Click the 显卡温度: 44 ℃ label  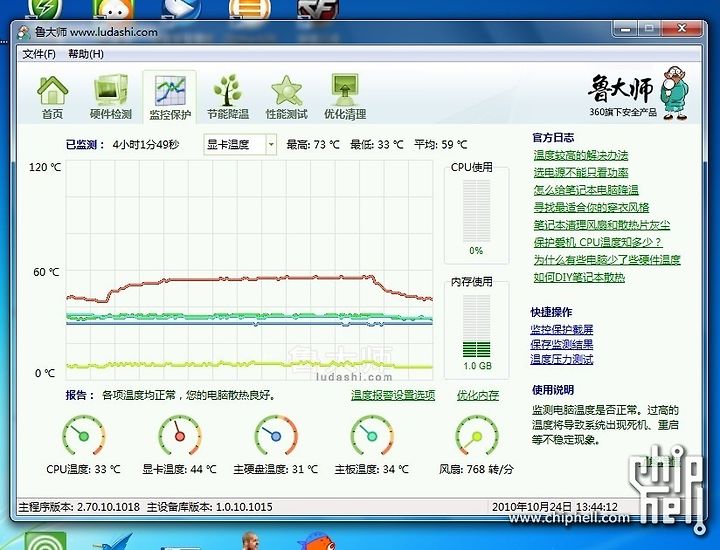coord(179,469)
